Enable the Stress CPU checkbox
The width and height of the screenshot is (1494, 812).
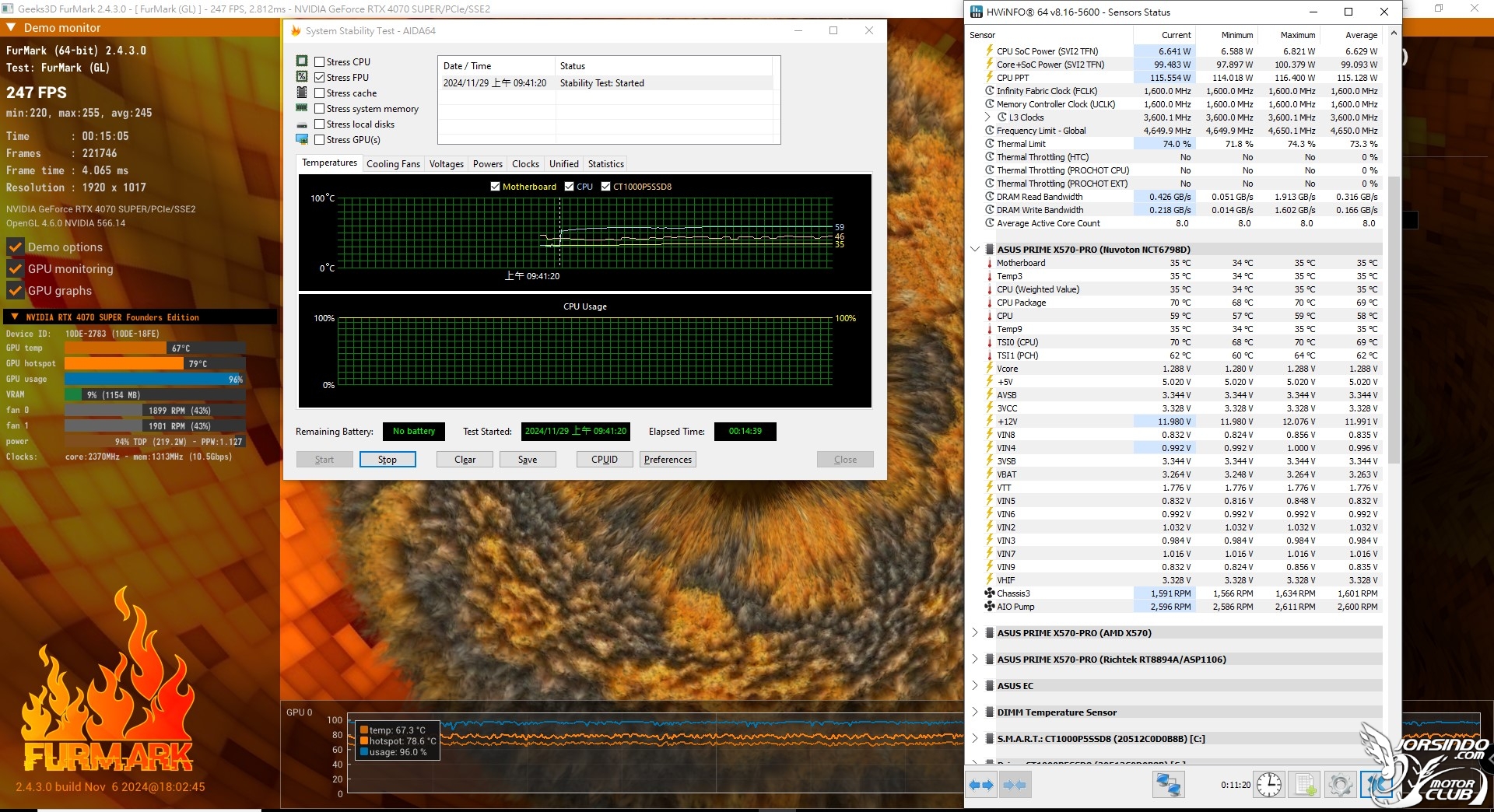(x=319, y=61)
